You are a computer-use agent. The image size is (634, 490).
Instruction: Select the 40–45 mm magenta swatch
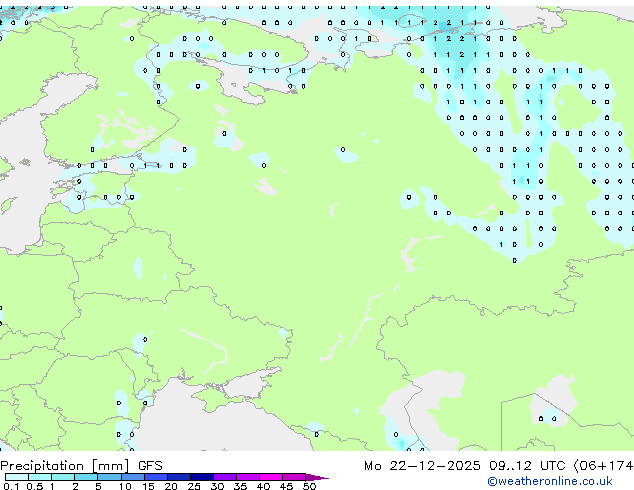click(x=271, y=477)
